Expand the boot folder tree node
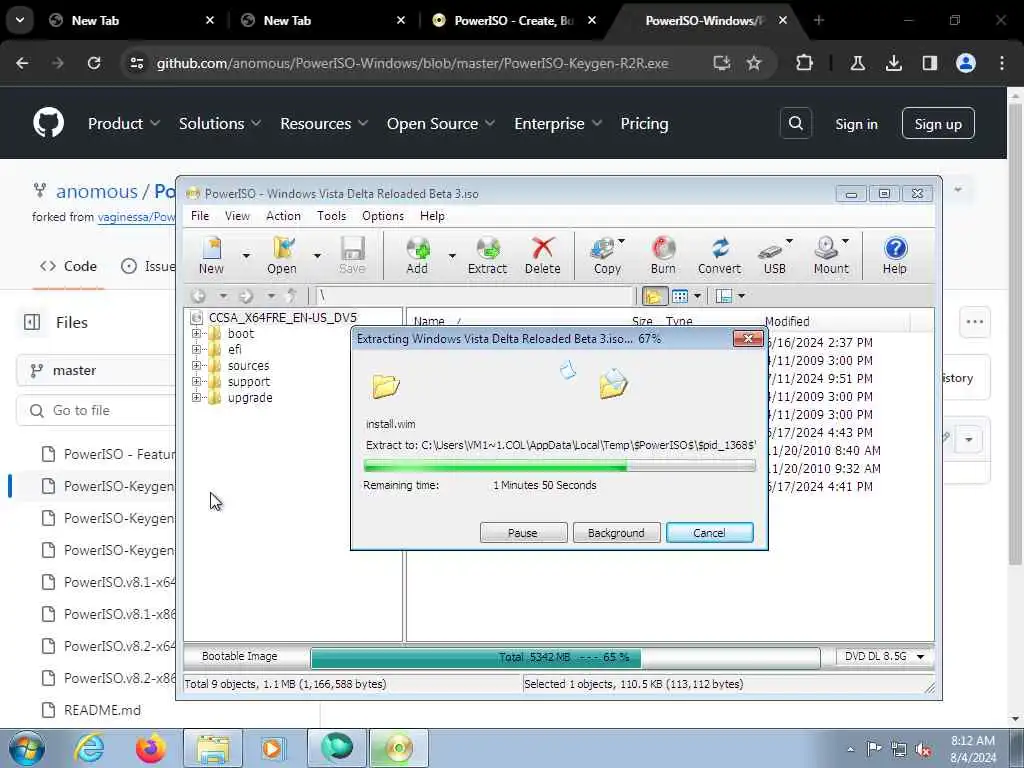This screenshot has height=768, width=1024. tap(196, 333)
